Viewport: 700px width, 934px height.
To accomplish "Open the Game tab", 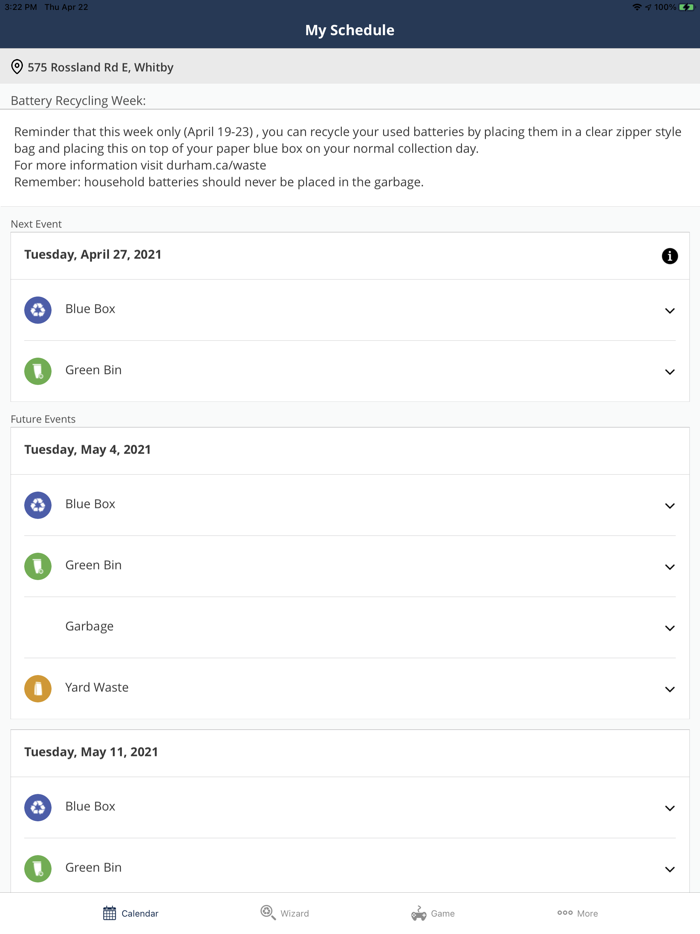I will (x=433, y=913).
